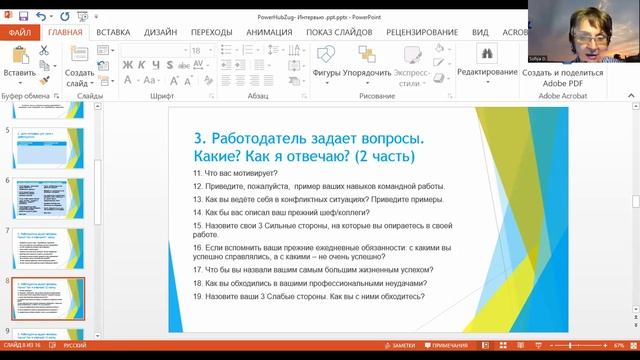Toggle bold Ж formatting
The width and height of the screenshot is (640, 360).
click(127, 65)
